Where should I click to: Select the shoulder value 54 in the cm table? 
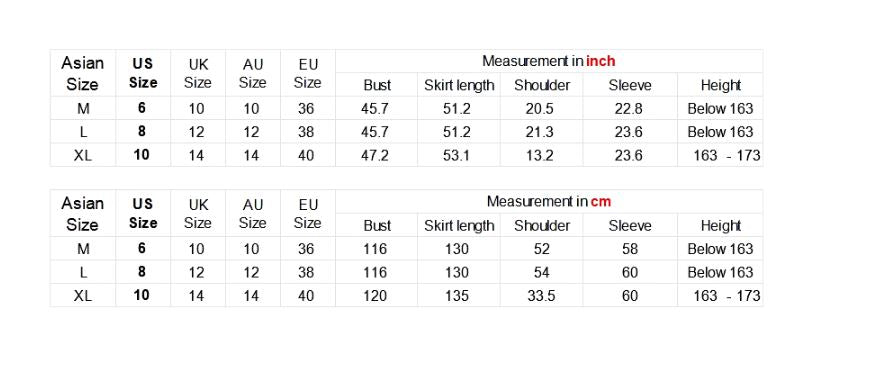coord(542,273)
